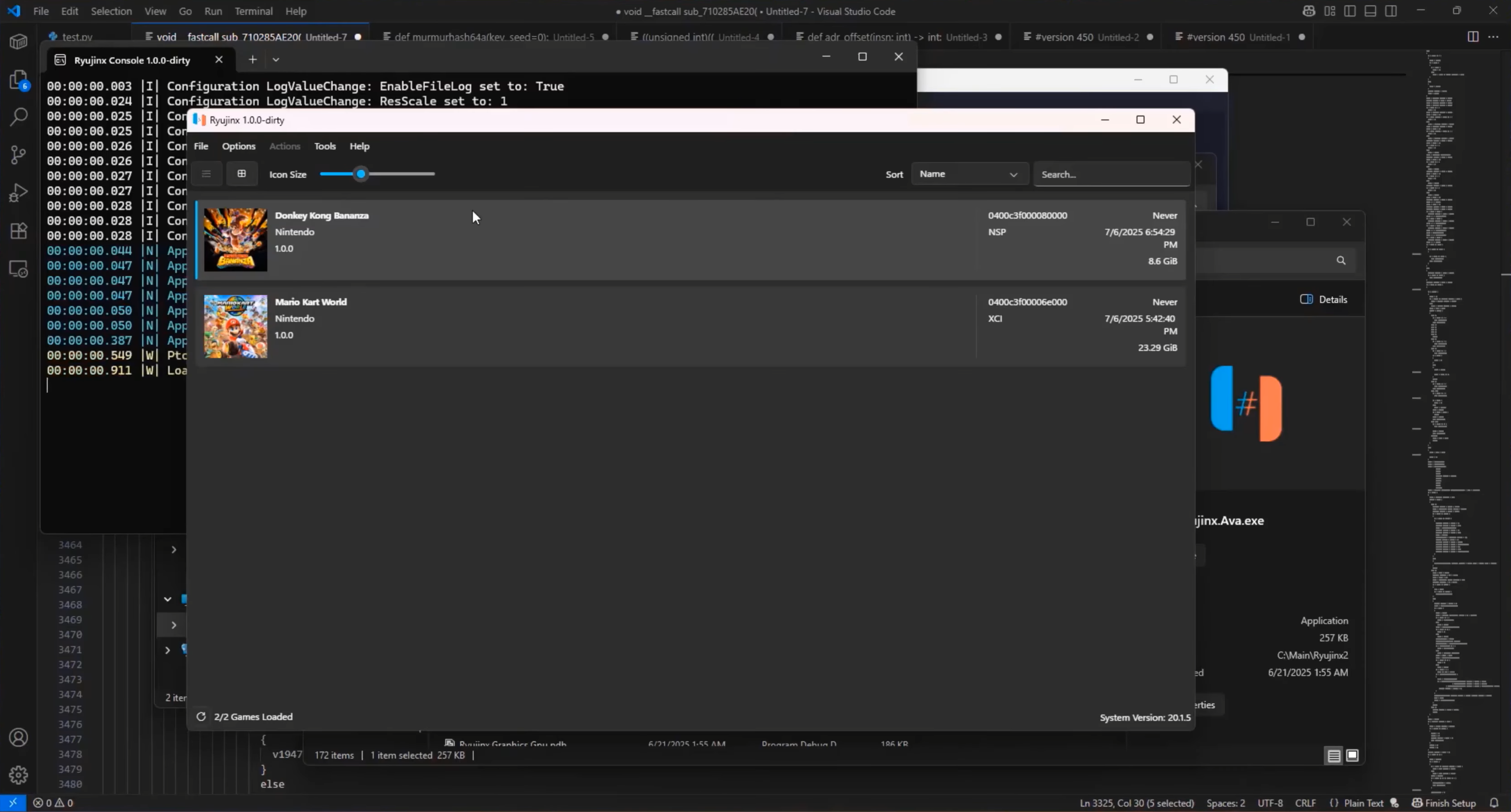The height and width of the screenshot is (812, 1511).
Task: Open Extensions view in VS Code activity bar
Action: [19, 231]
